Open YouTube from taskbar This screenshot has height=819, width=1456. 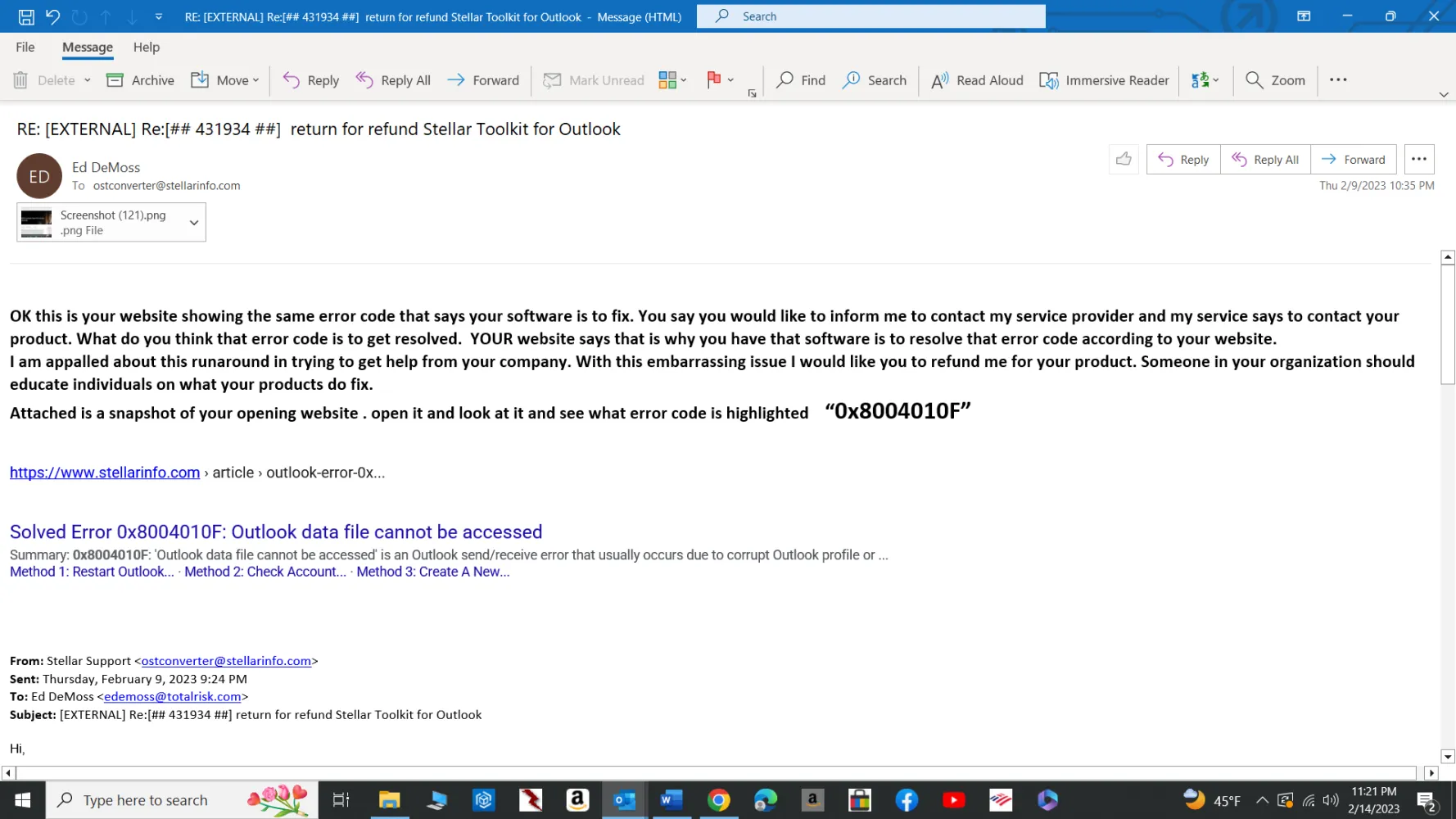pyautogui.click(x=954, y=800)
